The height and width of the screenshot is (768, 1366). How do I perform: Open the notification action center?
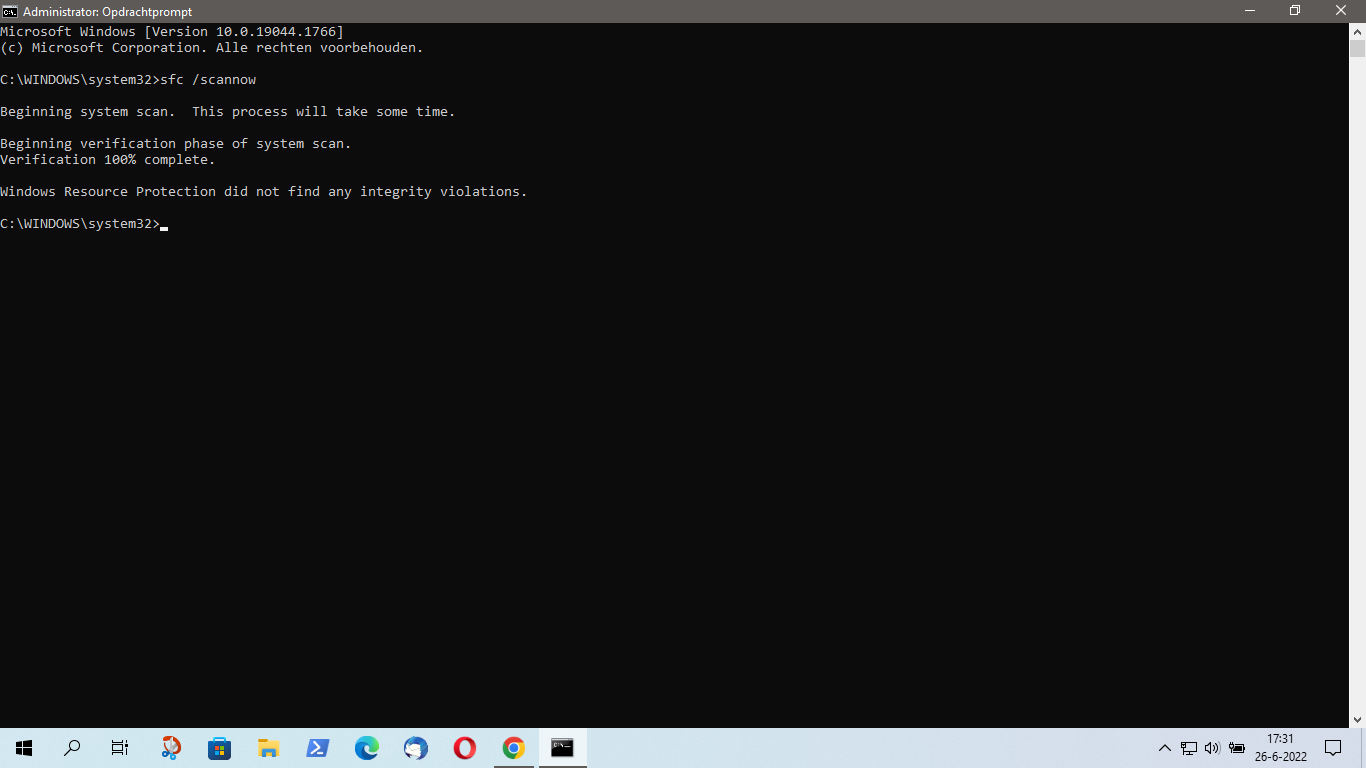(1333, 748)
